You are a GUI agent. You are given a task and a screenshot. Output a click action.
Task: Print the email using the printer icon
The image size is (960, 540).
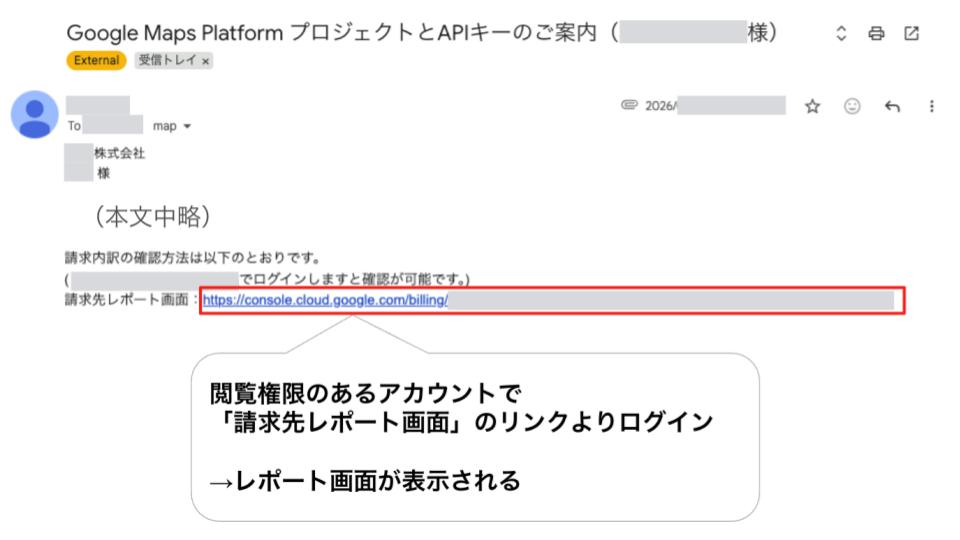point(876,33)
